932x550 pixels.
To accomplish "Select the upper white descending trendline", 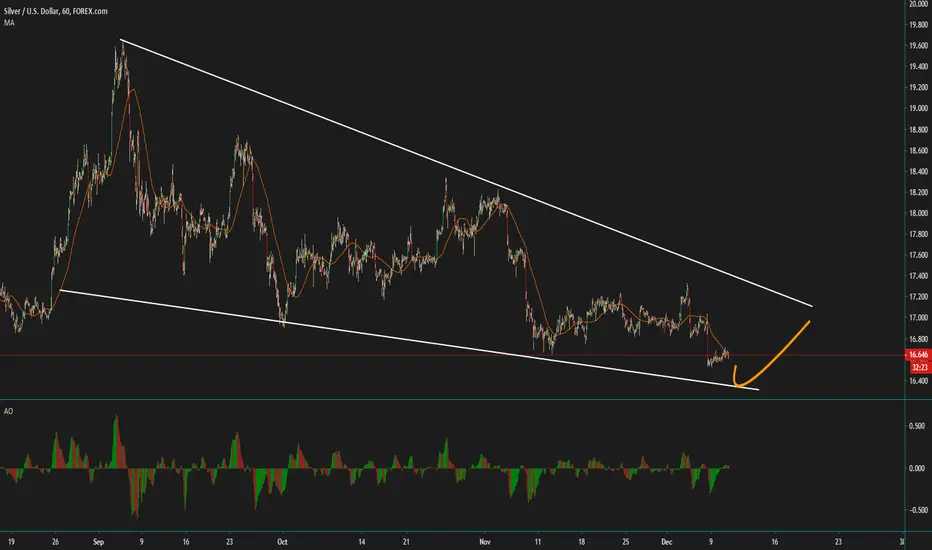I will pos(466,172).
